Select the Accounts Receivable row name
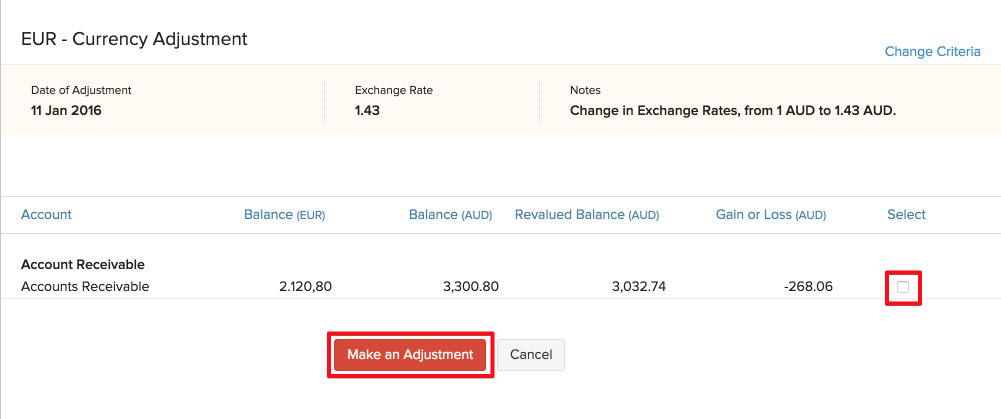Image resolution: width=1001 pixels, height=419 pixels. [x=85, y=287]
